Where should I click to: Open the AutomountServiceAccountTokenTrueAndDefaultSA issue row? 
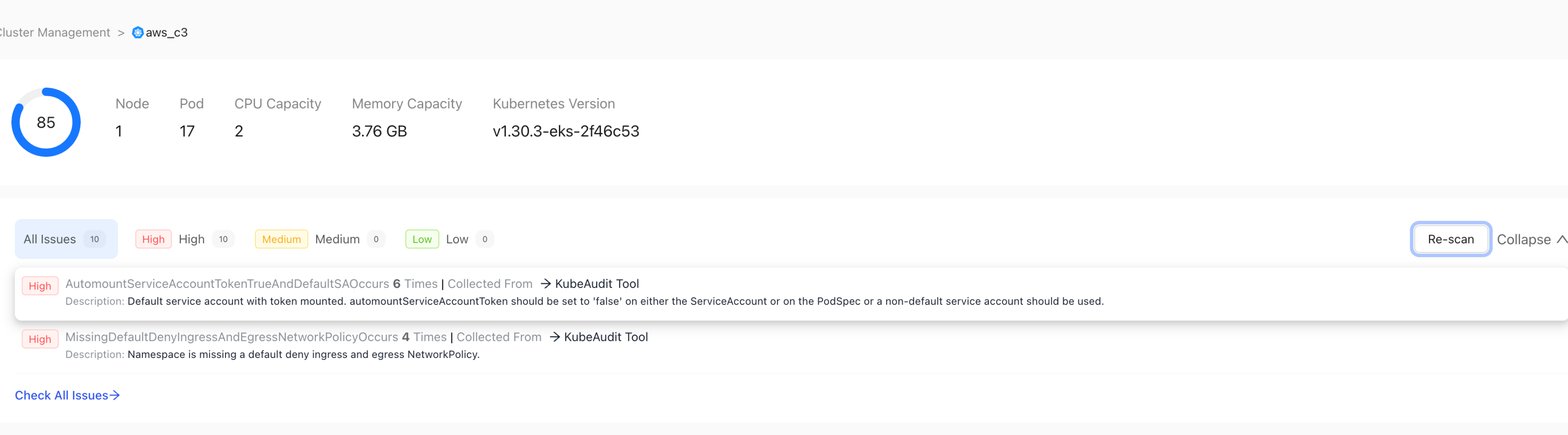point(791,294)
